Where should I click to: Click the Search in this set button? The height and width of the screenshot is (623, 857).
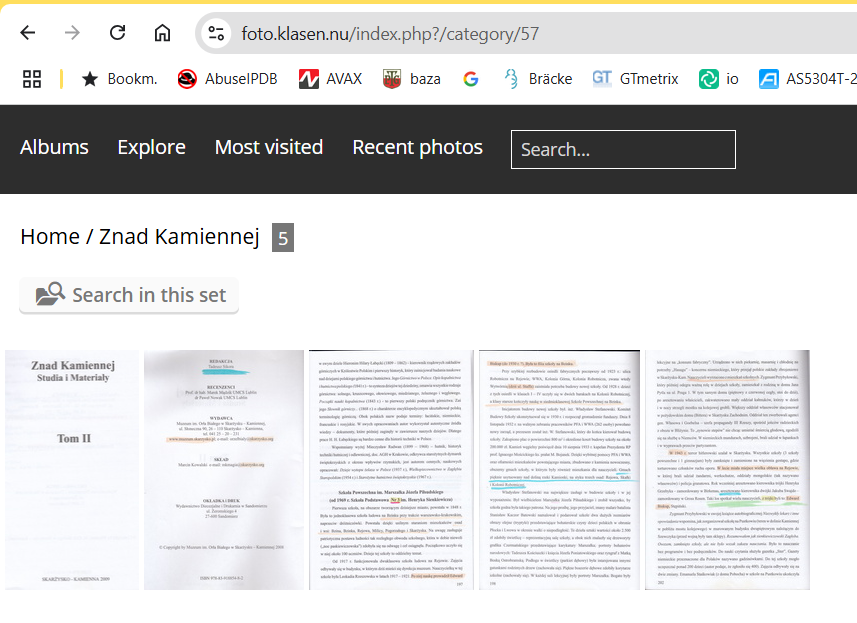[129, 295]
